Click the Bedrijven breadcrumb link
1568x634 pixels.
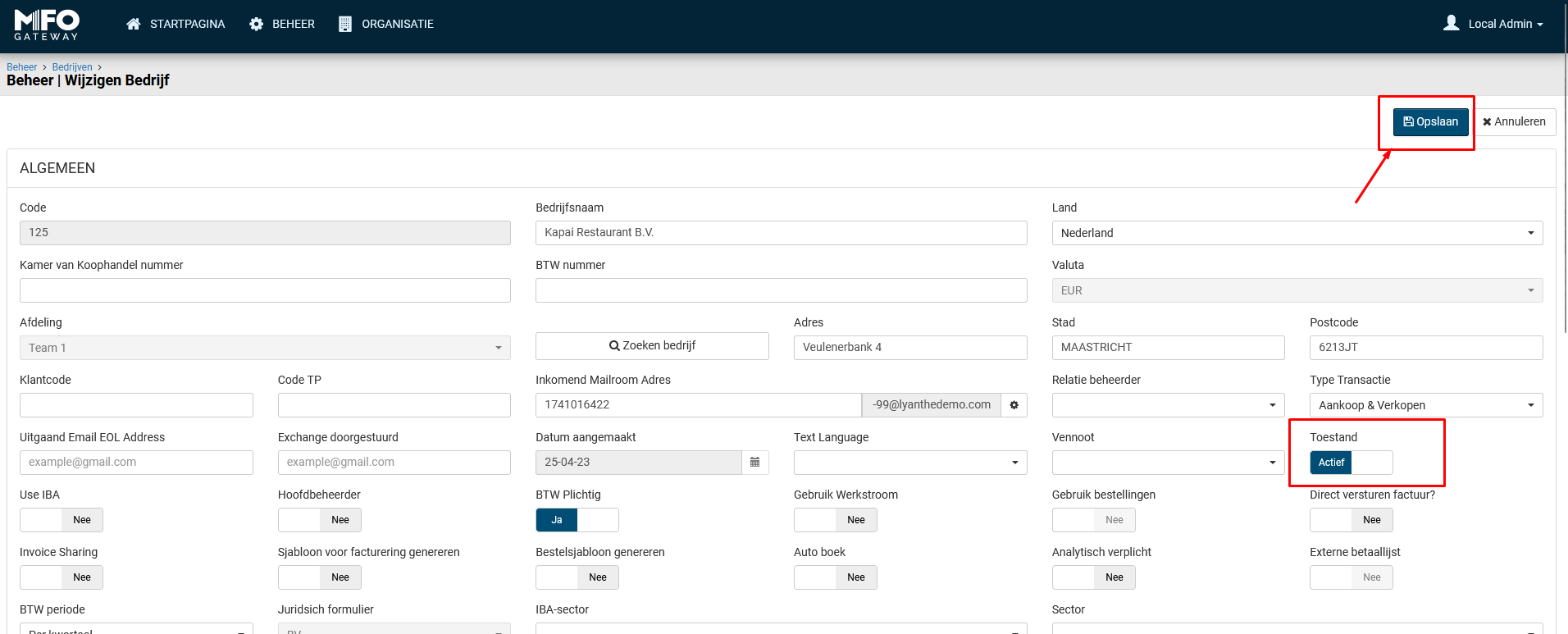pyautogui.click(x=72, y=67)
